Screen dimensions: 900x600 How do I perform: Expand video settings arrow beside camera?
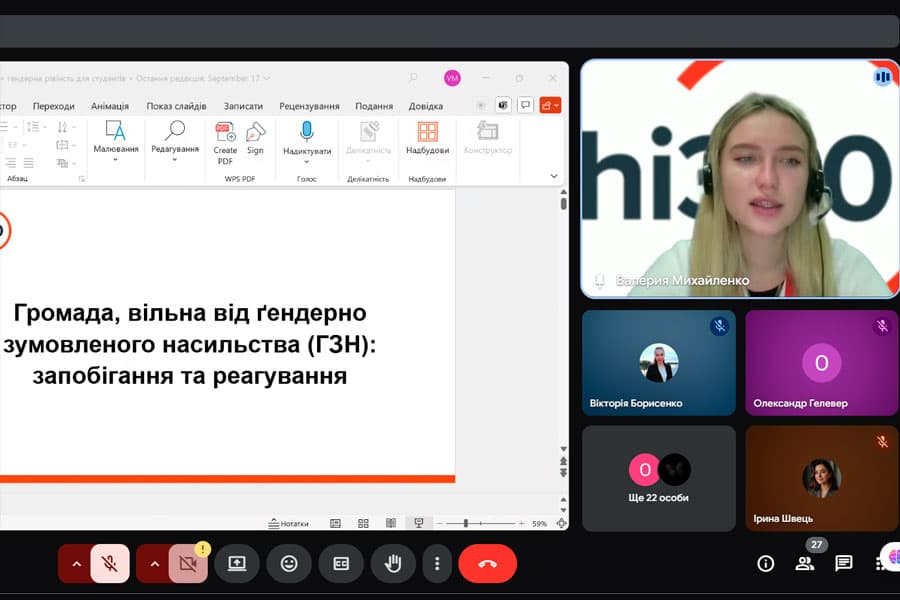click(154, 563)
